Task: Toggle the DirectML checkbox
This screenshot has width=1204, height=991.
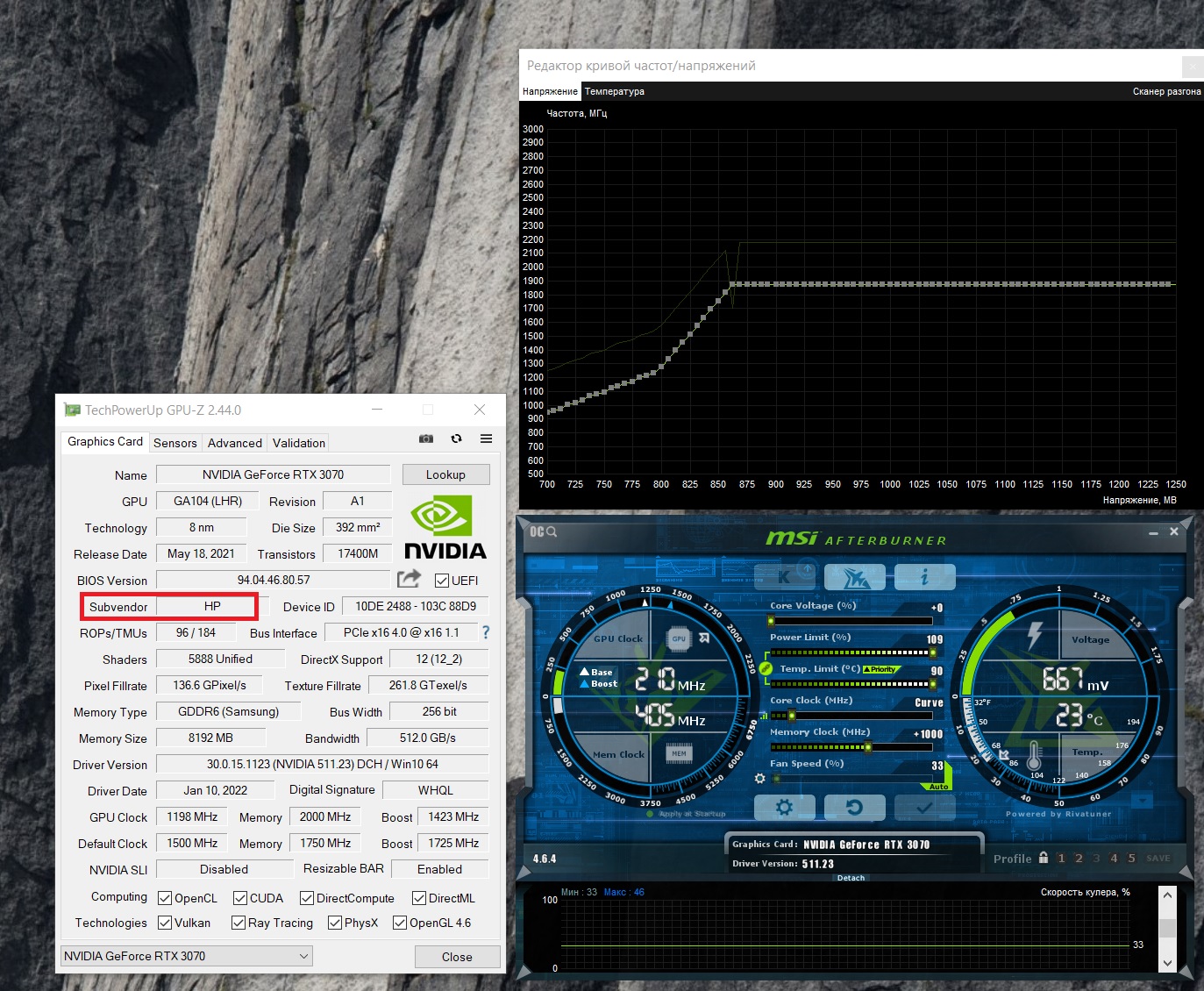Action: [419, 898]
